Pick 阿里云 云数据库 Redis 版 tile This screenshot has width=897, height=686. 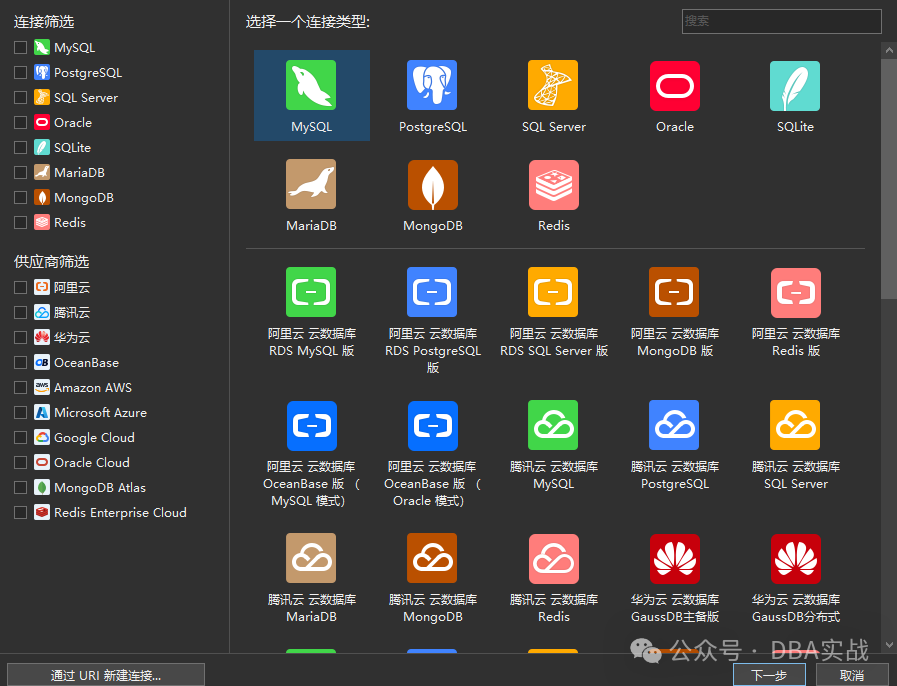pos(795,312)
